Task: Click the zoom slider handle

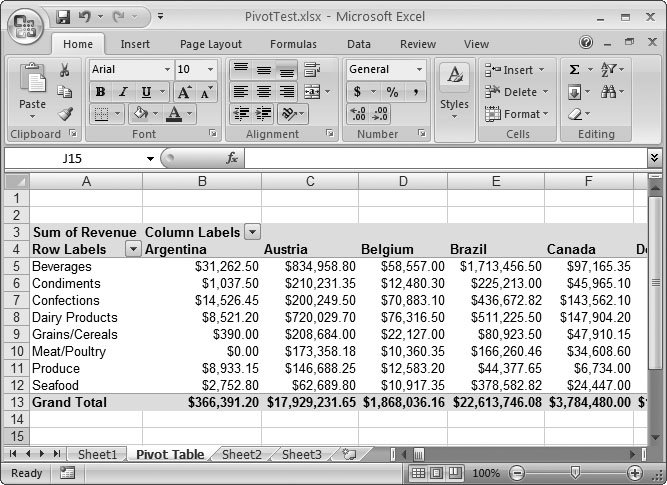Action: point(574,473)
